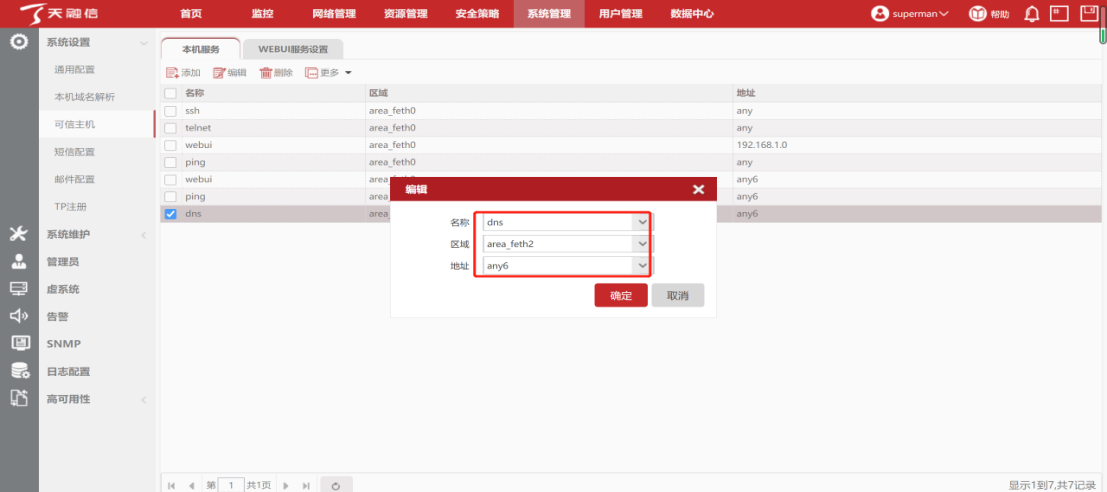Open the 首页 menu

point(191,13)
